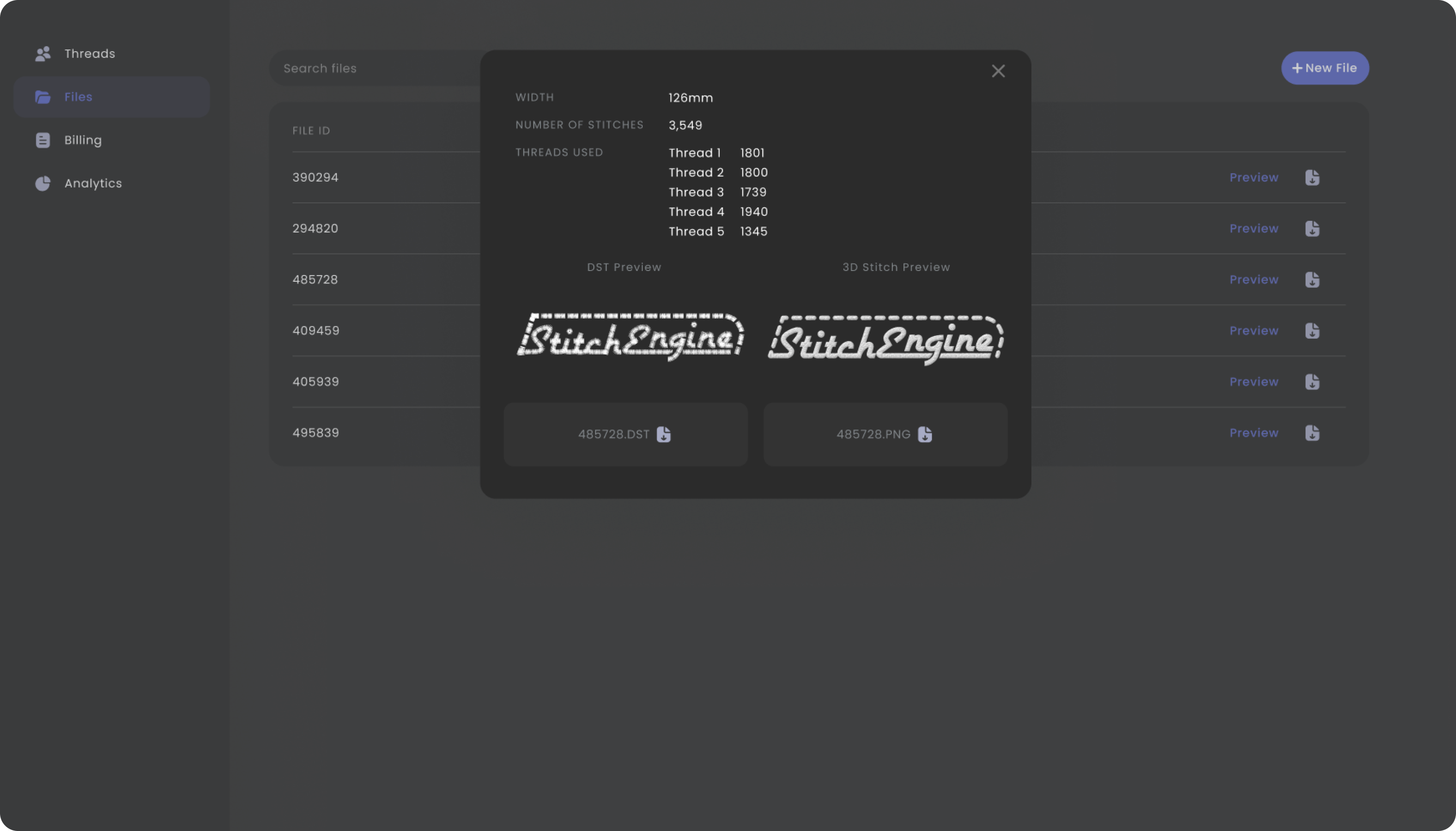The image size is (1456, 831).
Task: Open Preview for file 495839
Action: 1254,433
